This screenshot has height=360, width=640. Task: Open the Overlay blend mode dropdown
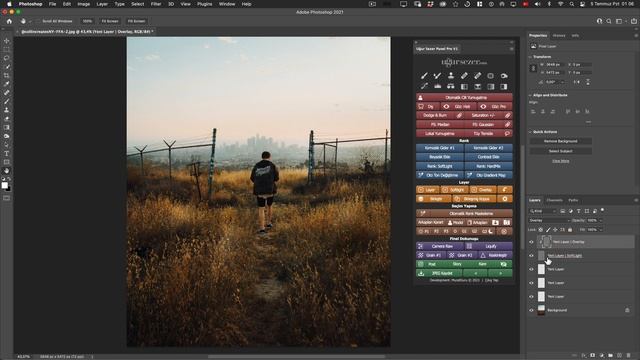[x=549, y=220]
